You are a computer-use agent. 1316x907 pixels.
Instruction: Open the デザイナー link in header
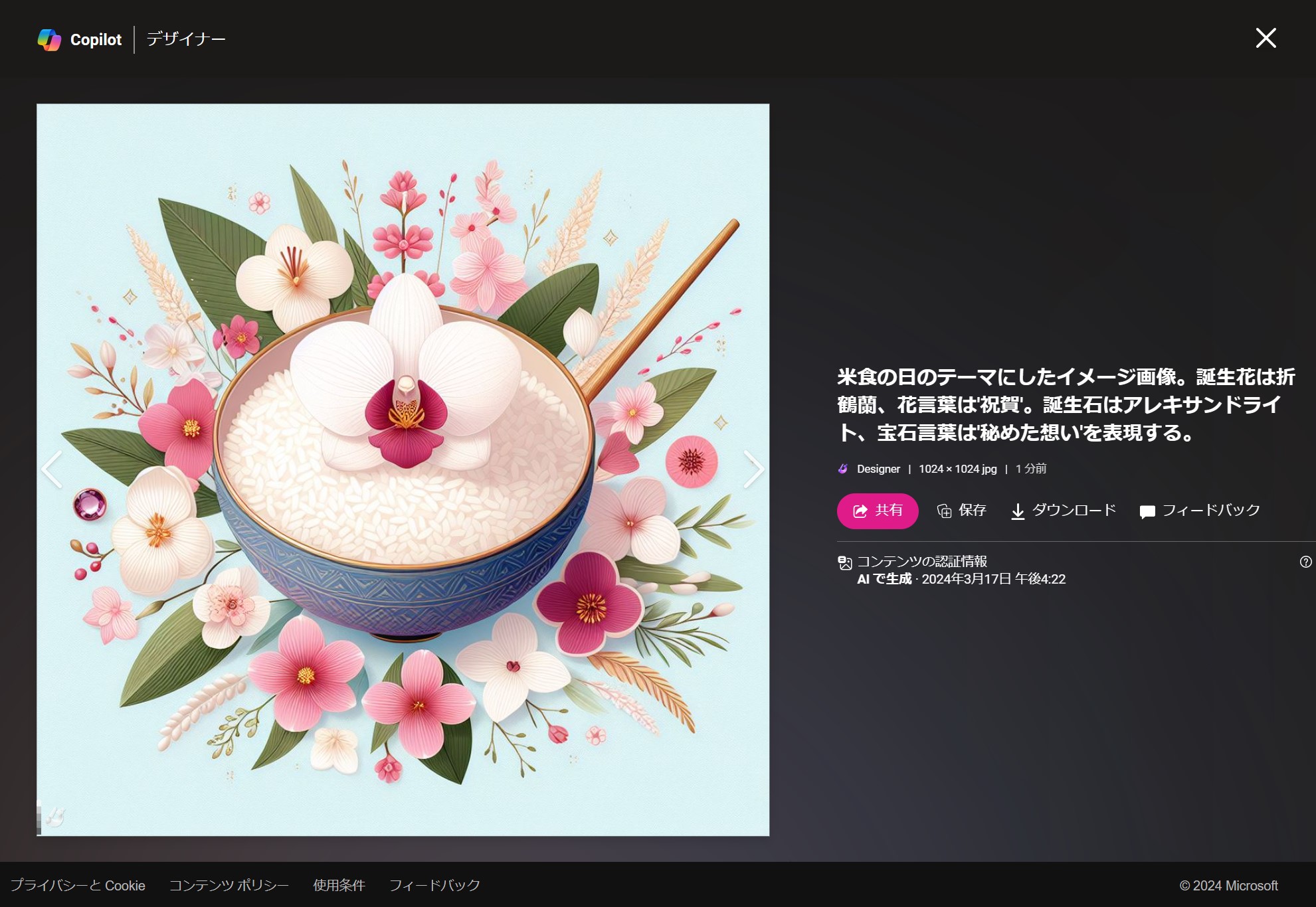(186, 39)
